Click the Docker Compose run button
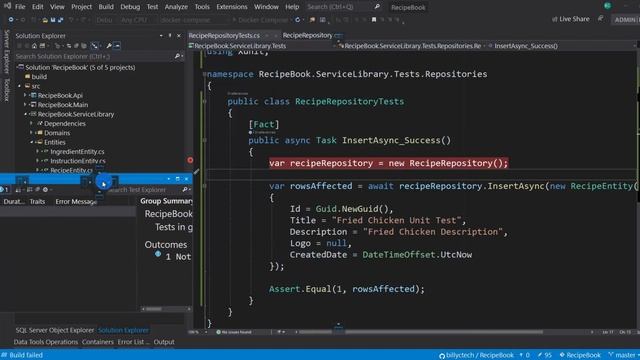640x360 pixels. coord(260,20)
